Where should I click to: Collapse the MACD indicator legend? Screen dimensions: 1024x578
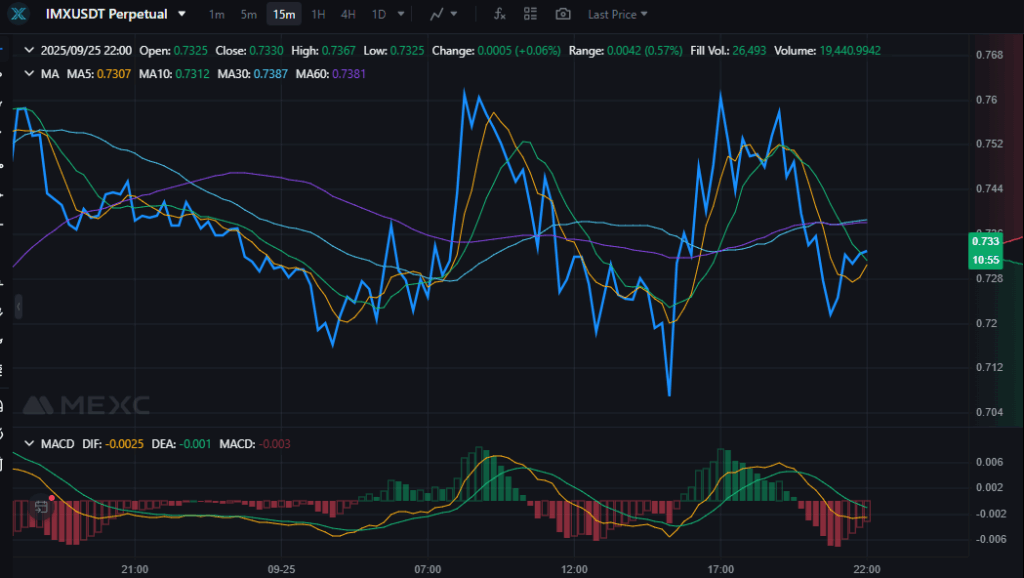pos(28,443)
